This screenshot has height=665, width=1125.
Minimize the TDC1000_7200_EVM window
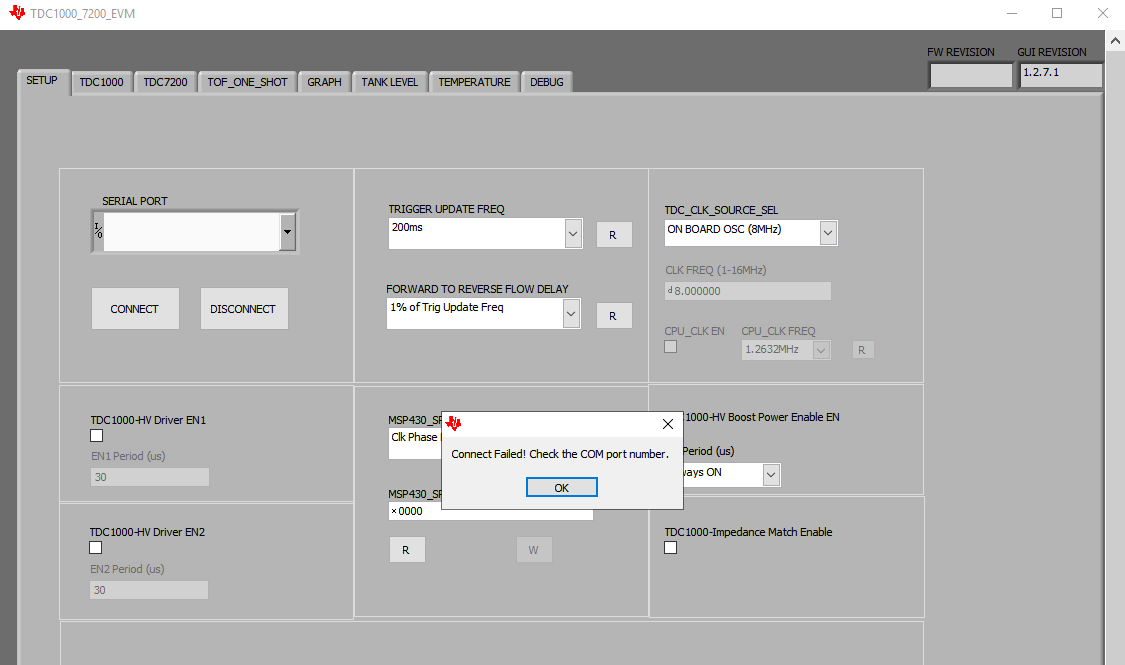tap(1012, 14)
